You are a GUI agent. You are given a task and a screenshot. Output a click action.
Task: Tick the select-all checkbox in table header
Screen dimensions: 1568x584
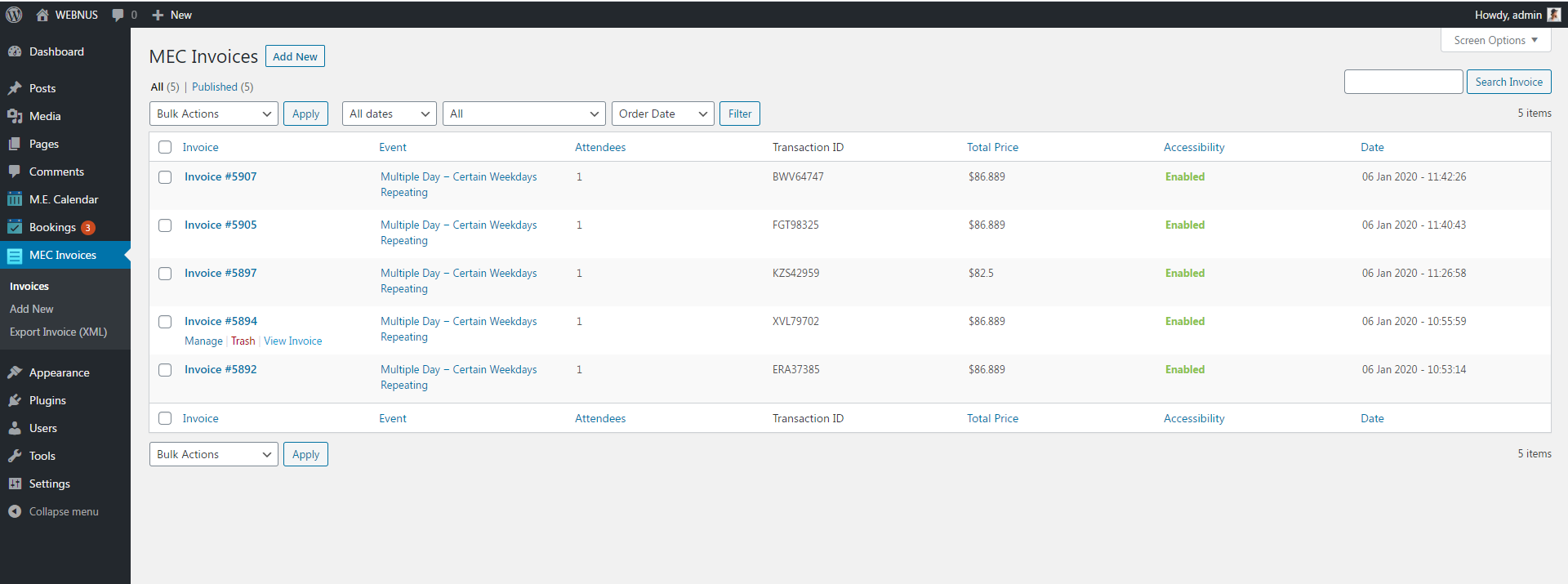165,147
